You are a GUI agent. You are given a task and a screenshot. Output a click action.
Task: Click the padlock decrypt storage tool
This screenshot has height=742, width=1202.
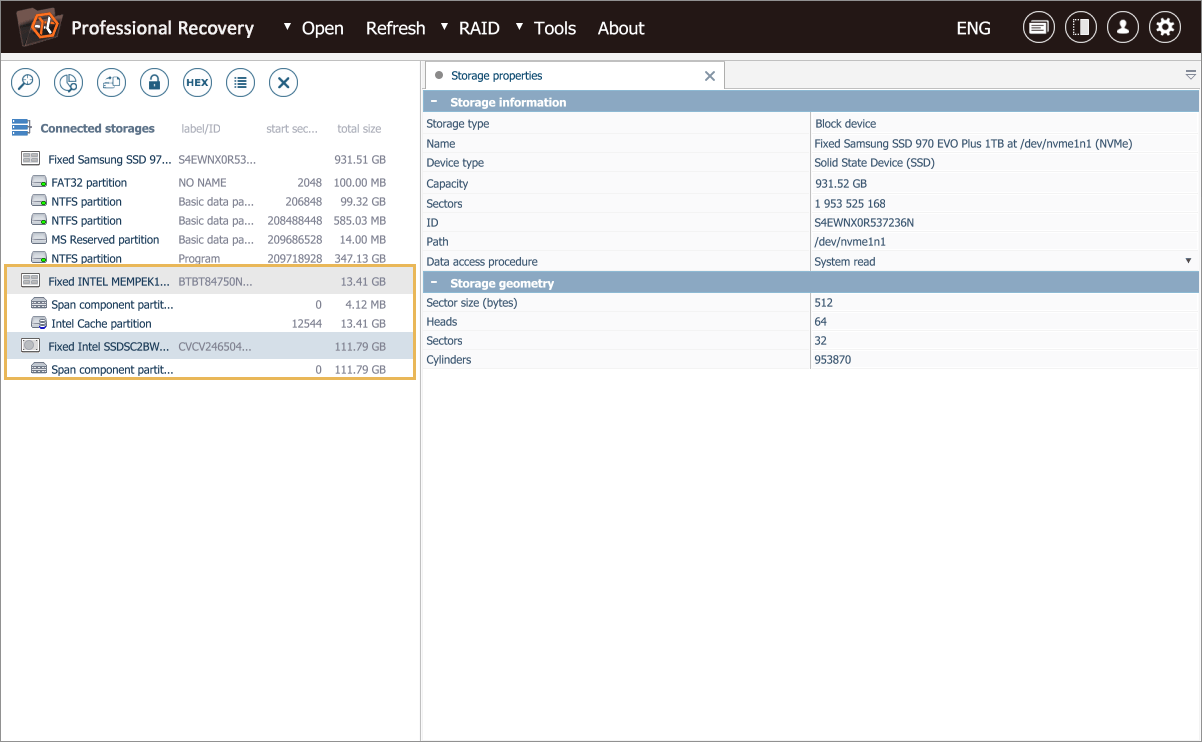[154, 83]
